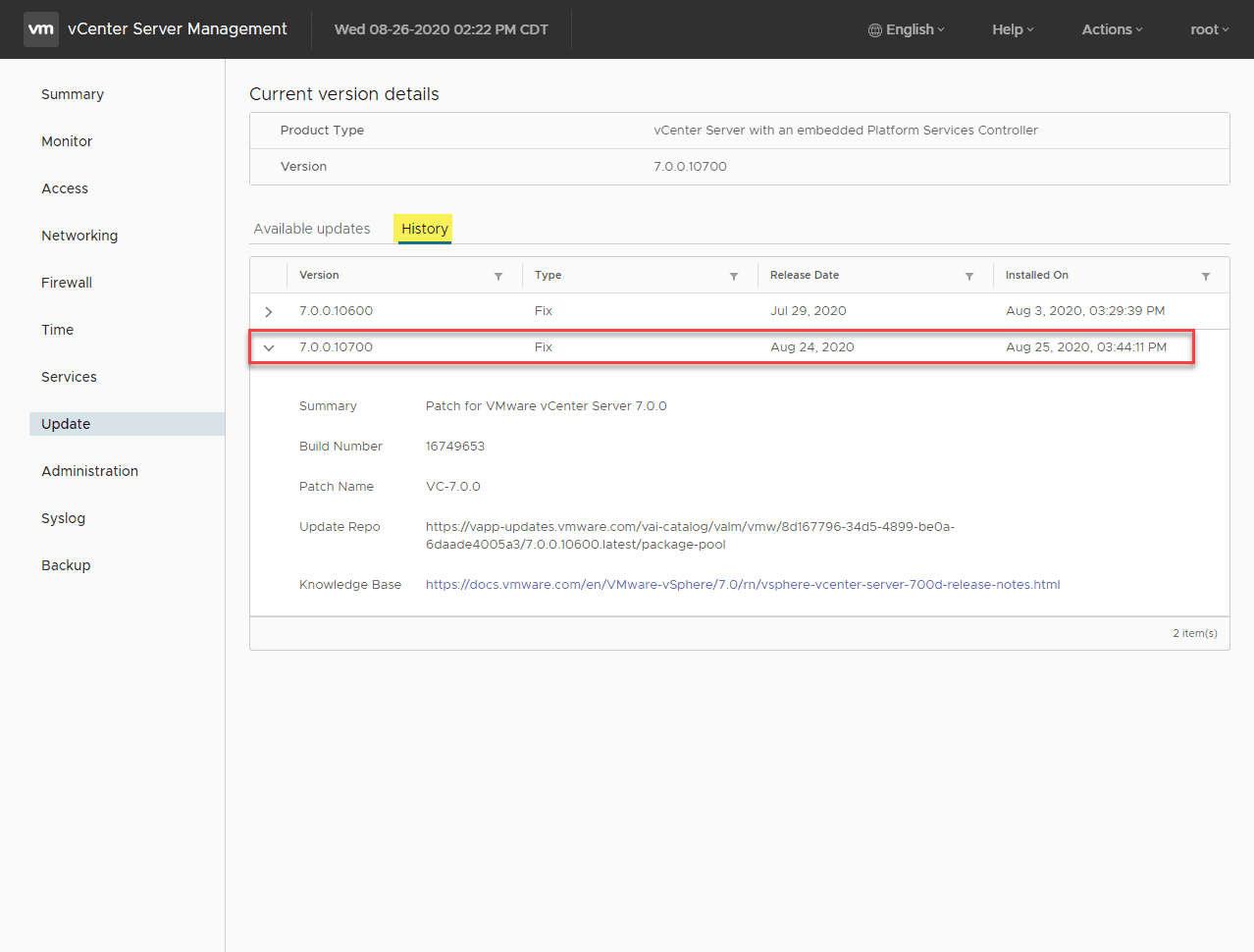This screenshot has width=1254, height=952.
Task: Open the English language dropdown
Action: point(907,29)
